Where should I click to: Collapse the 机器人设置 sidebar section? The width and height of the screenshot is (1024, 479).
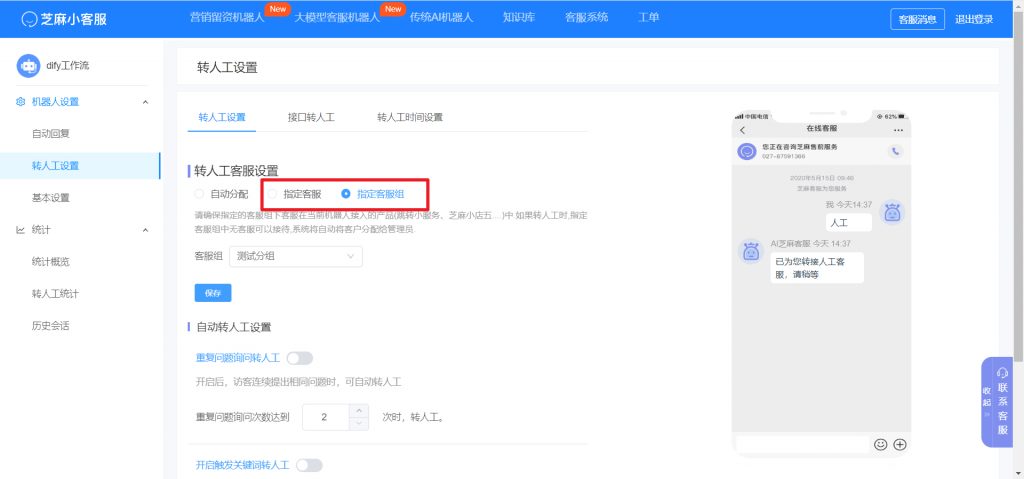click(x=145, y=102)
